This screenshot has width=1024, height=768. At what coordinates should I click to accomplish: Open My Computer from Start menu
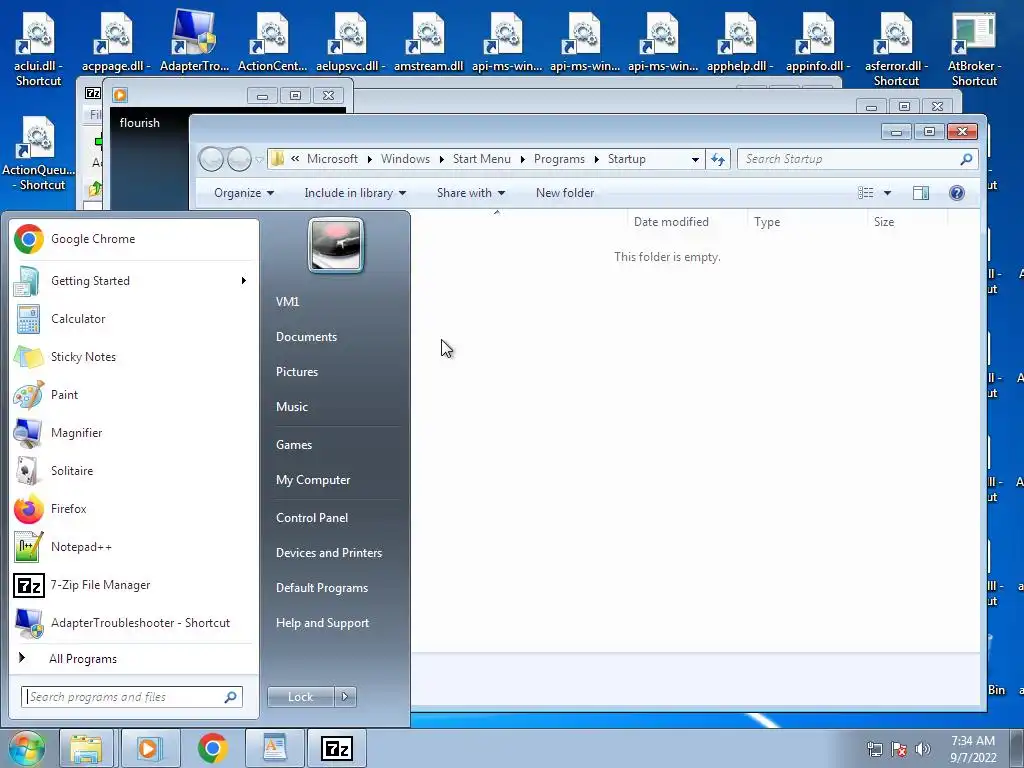[x=313, y=480]
